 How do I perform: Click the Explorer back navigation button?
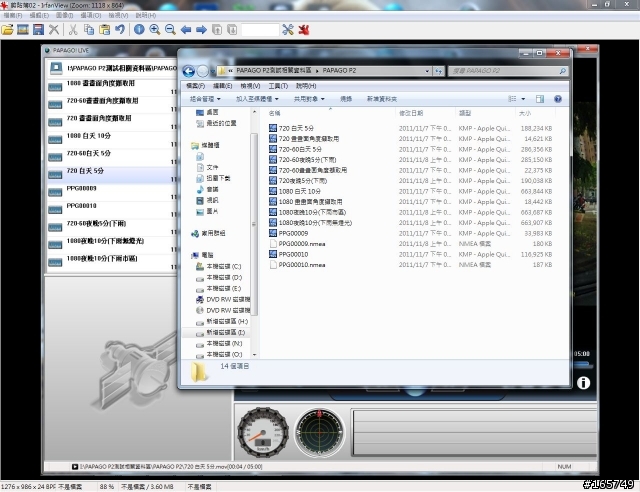189,71
